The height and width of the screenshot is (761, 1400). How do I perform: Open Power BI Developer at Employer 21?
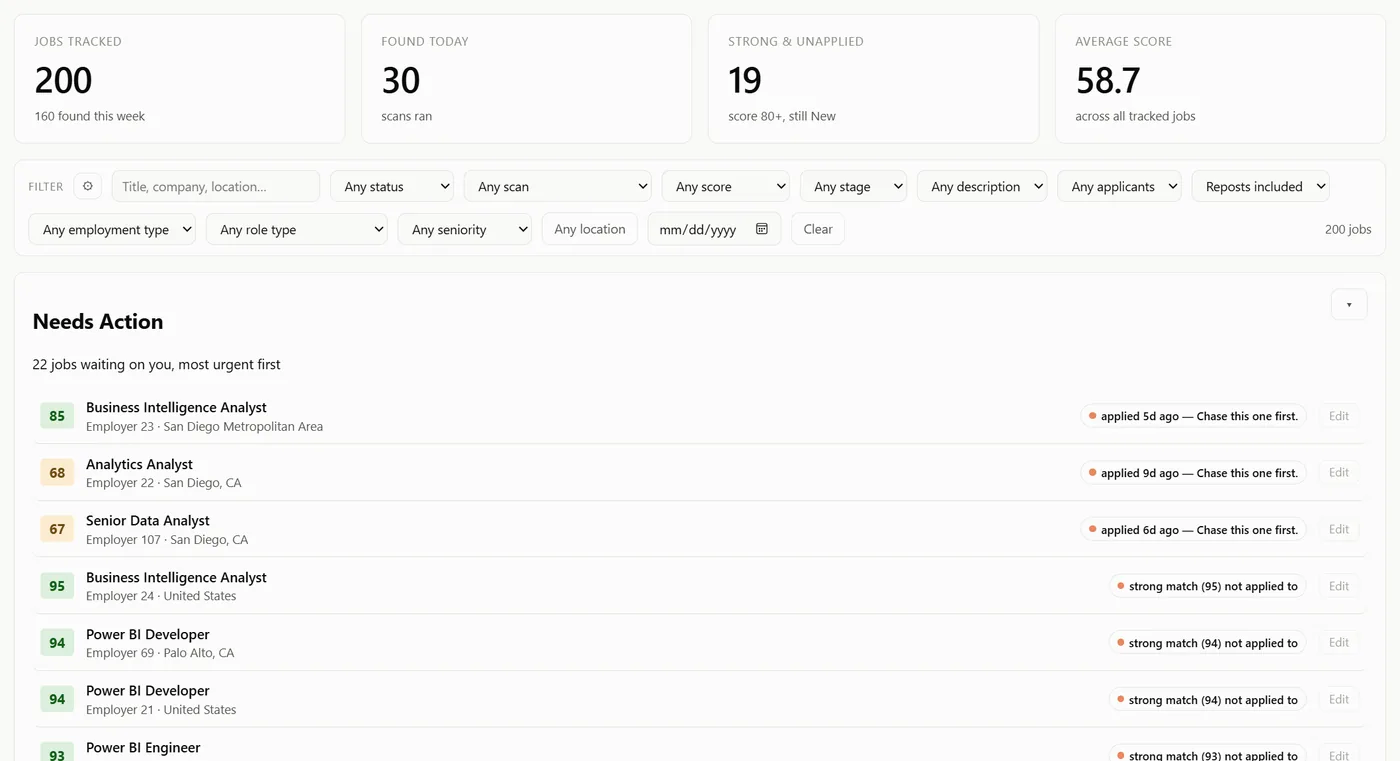coord(148,691)
